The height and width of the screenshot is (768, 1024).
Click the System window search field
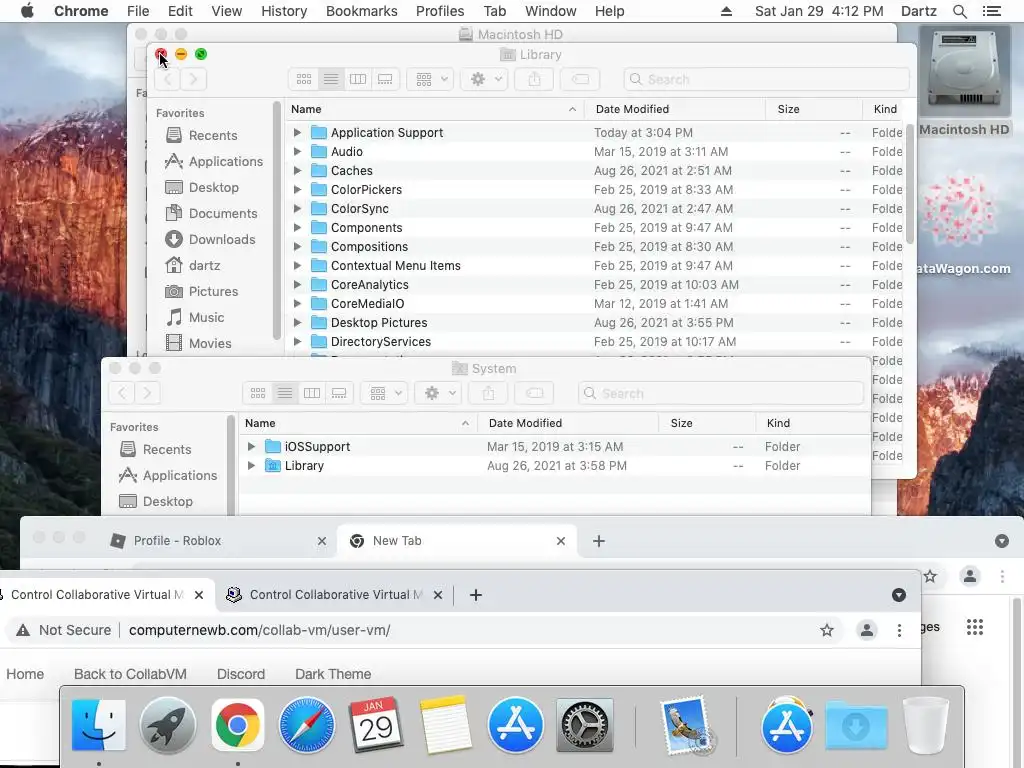tap(720, 393)
